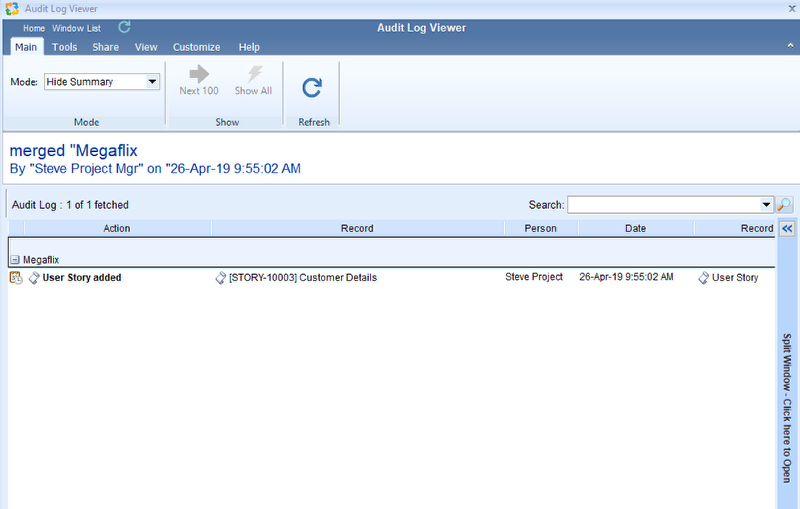Sort by the Action column header
Screen dimensions: 800x509
[117, 228]
